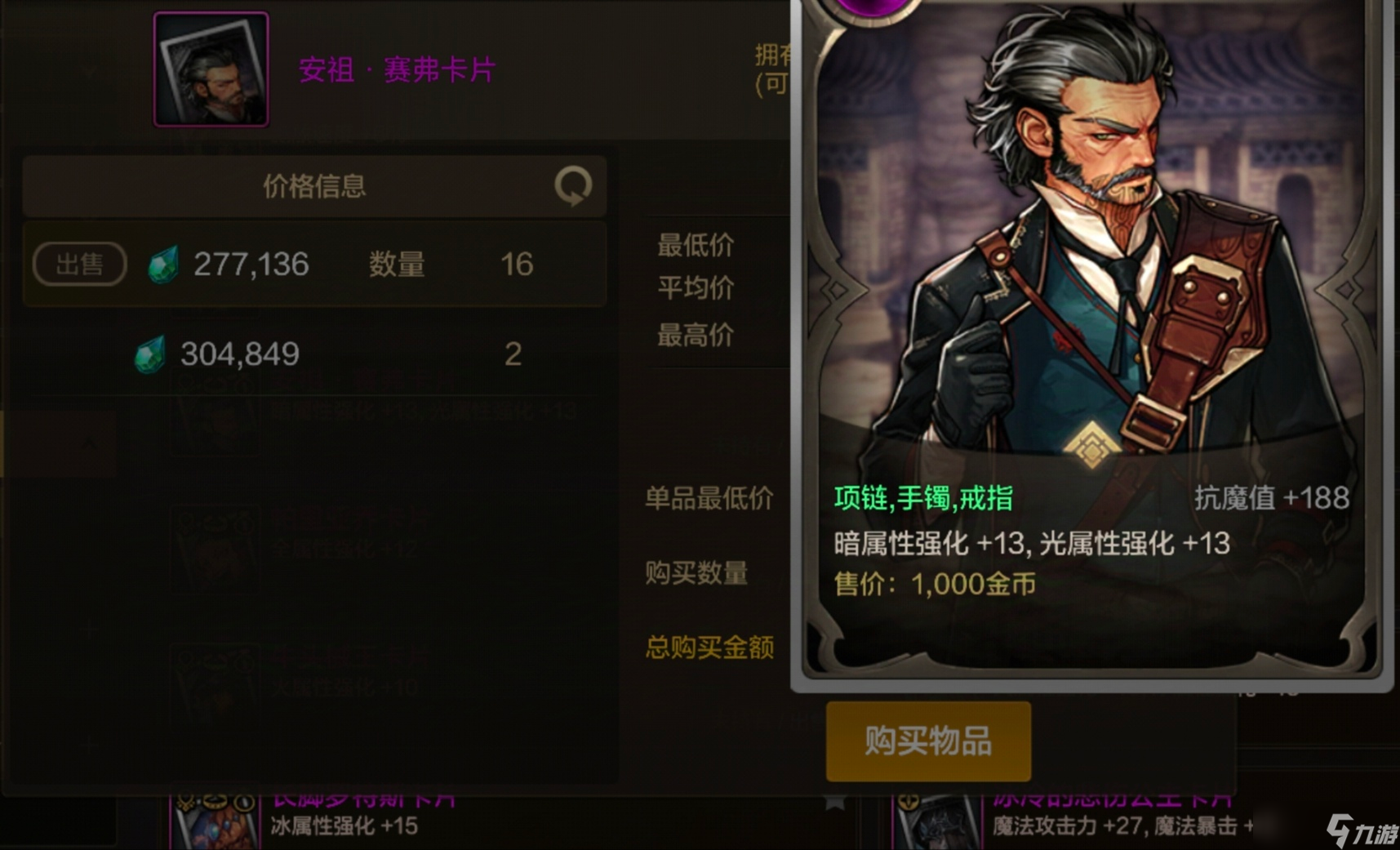
Task: Click the star icon near 长脚罗特斯卡片
Action: click(834, 801)
